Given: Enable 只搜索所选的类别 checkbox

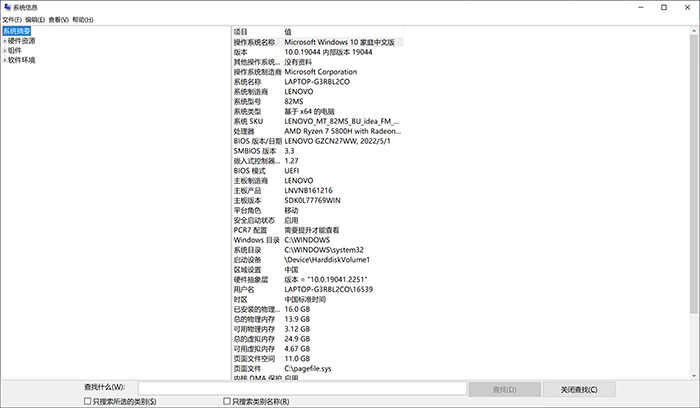Looking at the screenshot, I should (x=88, y=401).
